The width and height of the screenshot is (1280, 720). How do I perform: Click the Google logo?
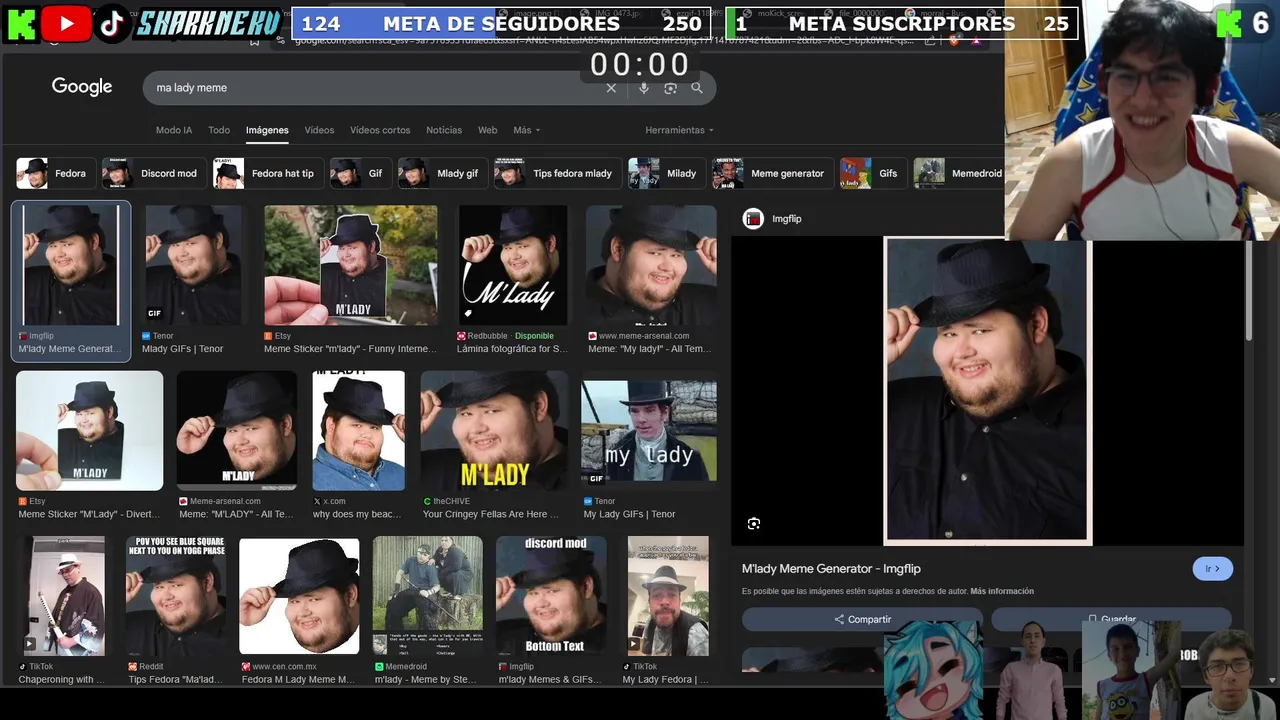(x=82, y=87)
